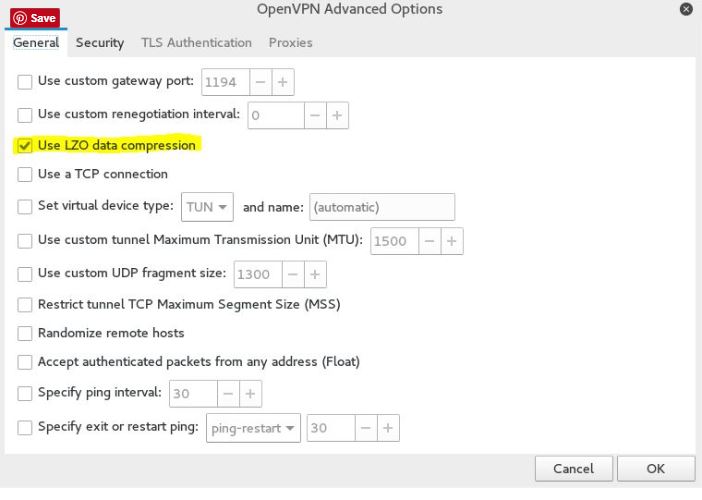The width and height of the screenshot is (702, 500).
Task: Increase renegotiation interval with plus button
Action: point(338,115)
